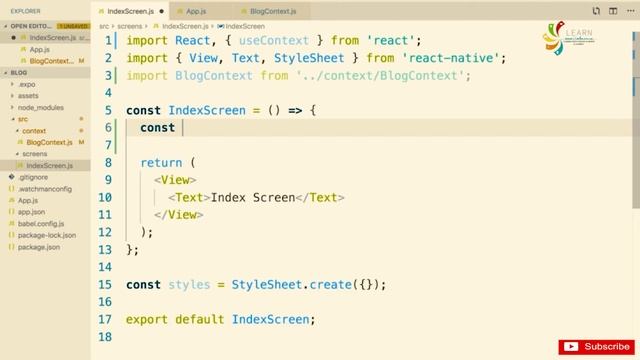Open the app.json file

[x=31, y=212]
